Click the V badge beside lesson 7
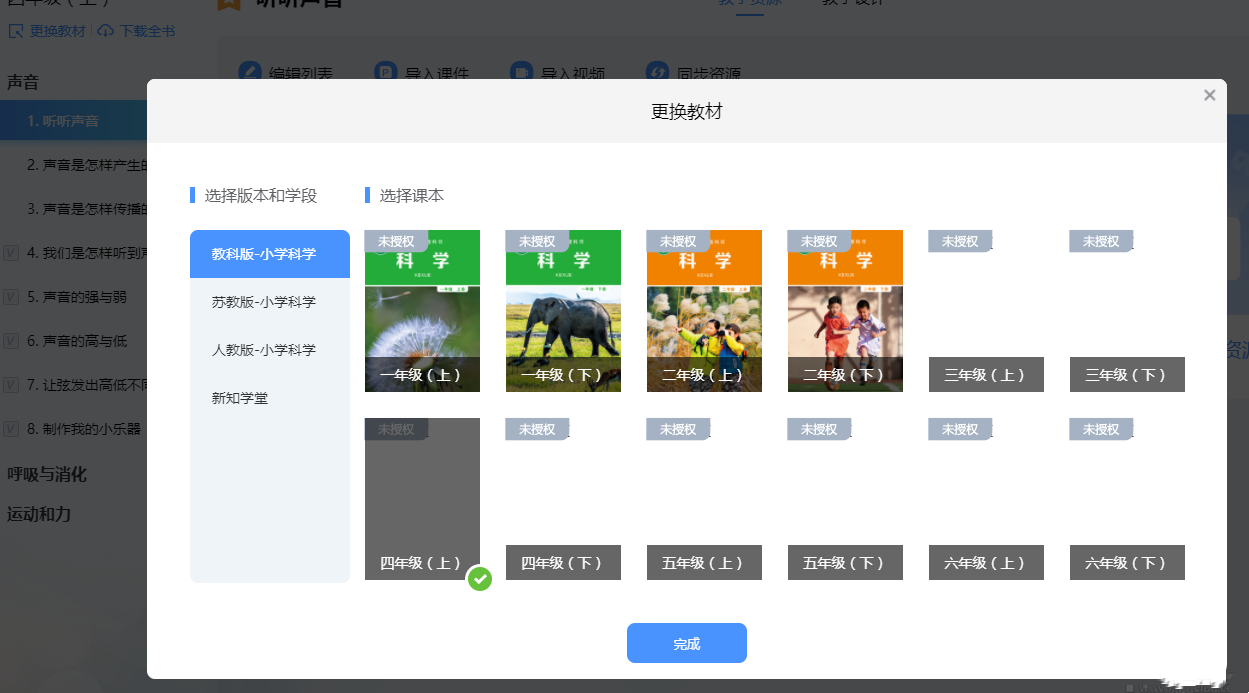The width and height of the screenshot is (1249, 693). coord(12,385)
